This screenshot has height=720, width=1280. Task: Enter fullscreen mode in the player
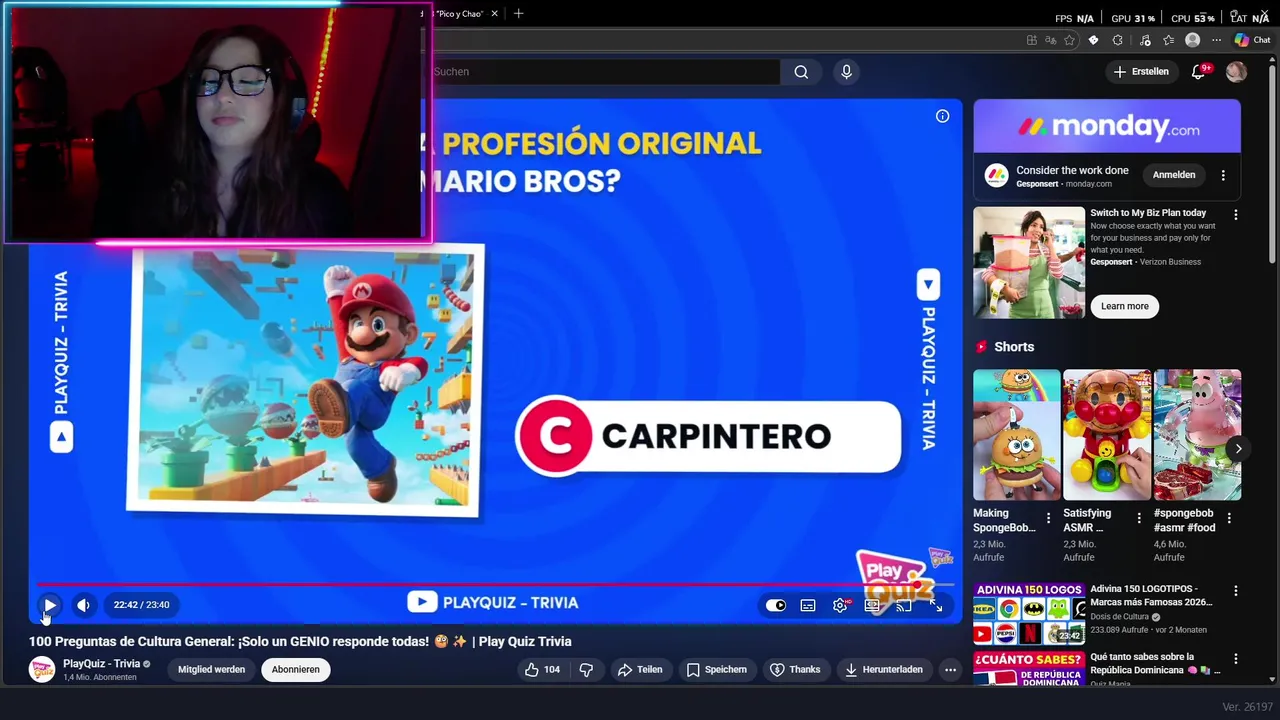point(936,605)
